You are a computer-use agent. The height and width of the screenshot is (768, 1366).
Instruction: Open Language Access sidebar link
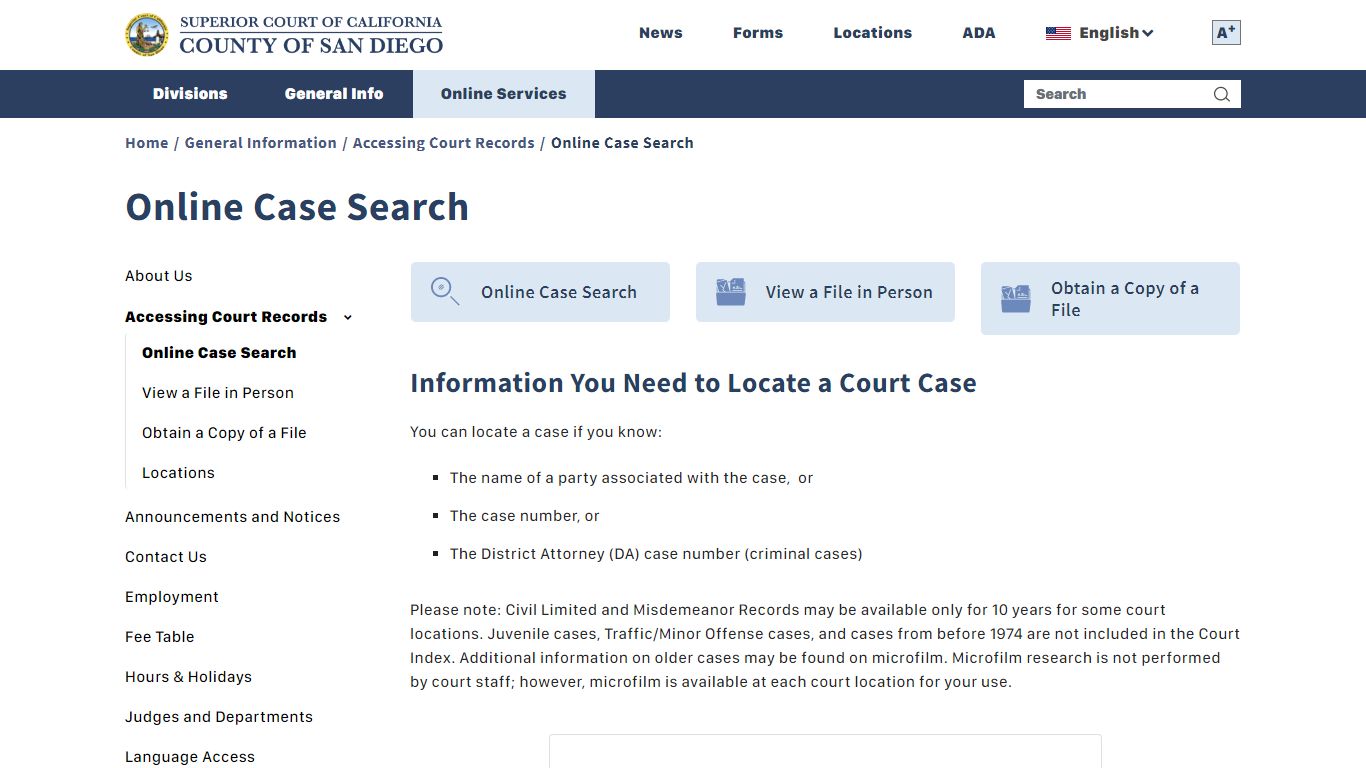pyautogui.click(x=190, y=757)
